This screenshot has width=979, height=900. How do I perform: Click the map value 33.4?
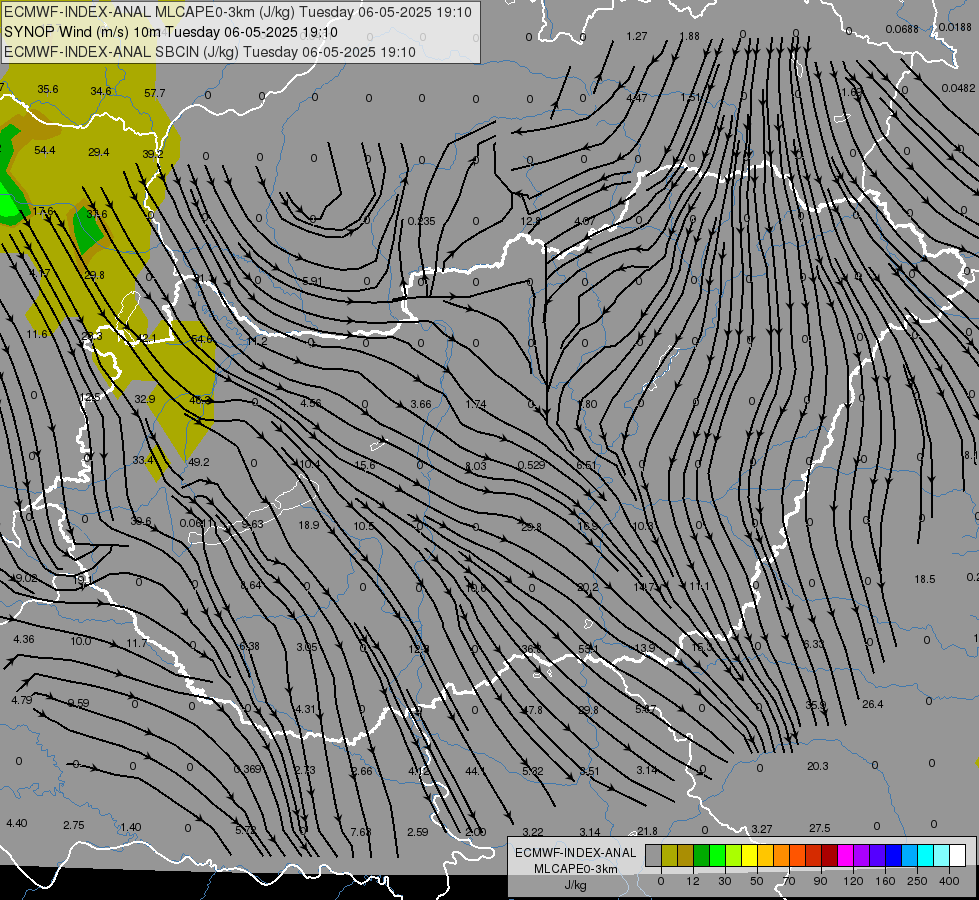[x=143, y=460]
